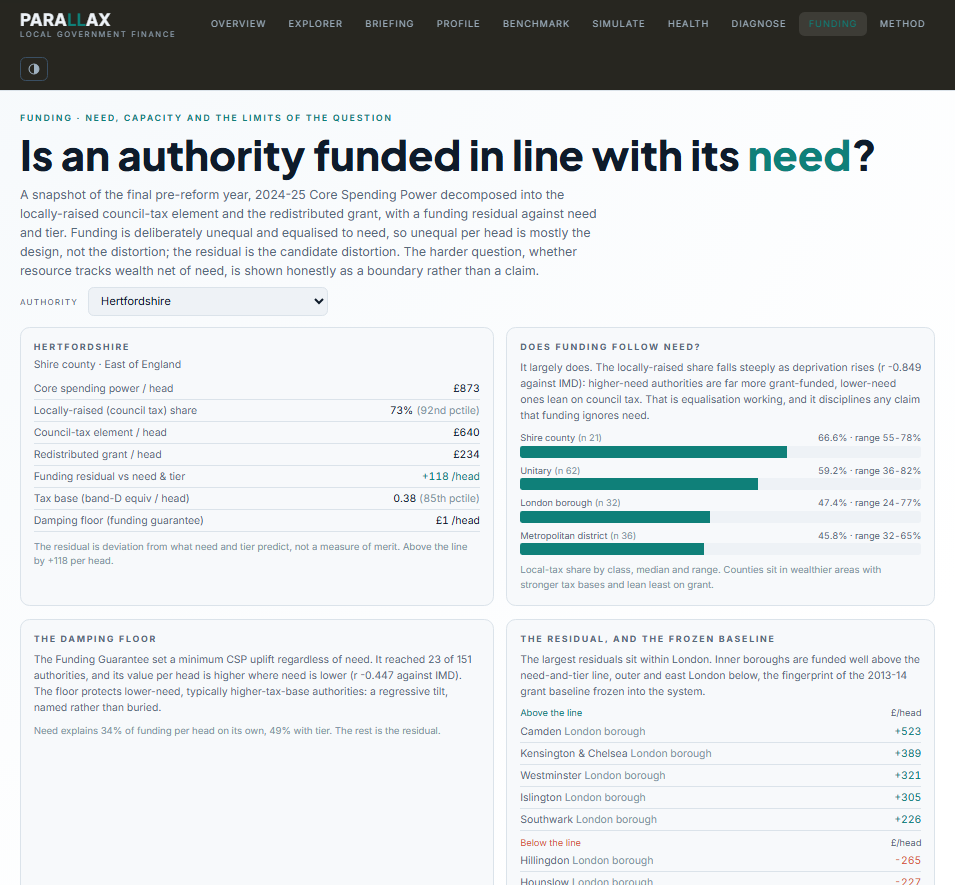955x885 pixels.
Task: Click 'Damping floor (funding guarantee)' label
Action: pyautogui.click(x=119, y=520)
